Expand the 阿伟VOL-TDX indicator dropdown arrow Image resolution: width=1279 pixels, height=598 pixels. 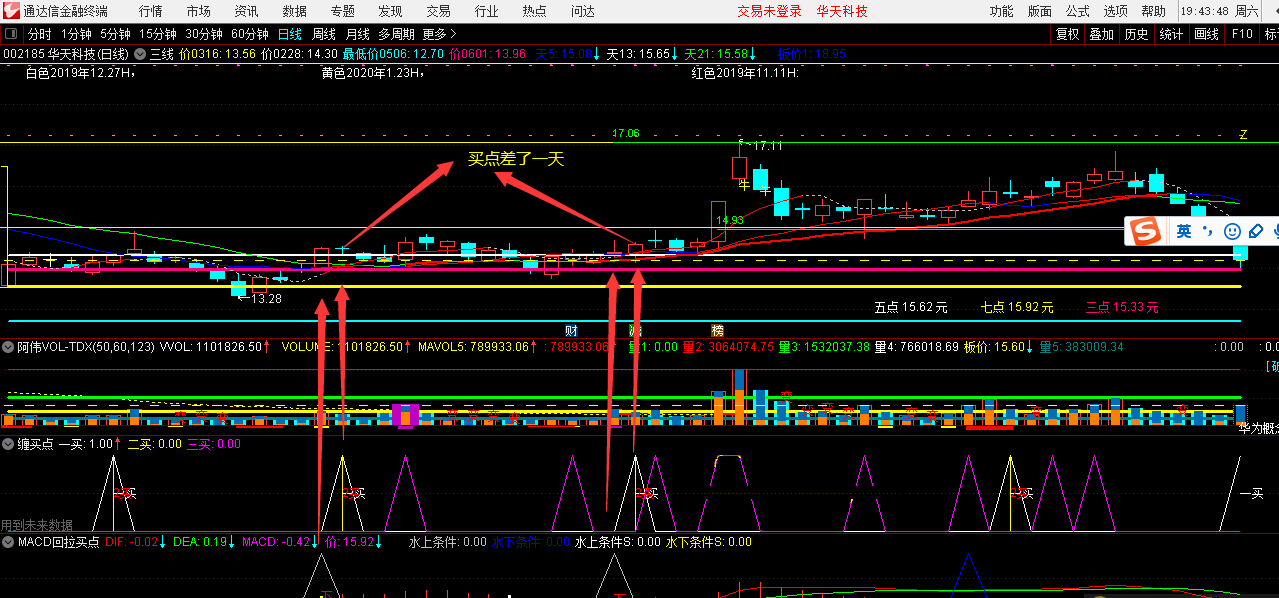tap(8, 347)
